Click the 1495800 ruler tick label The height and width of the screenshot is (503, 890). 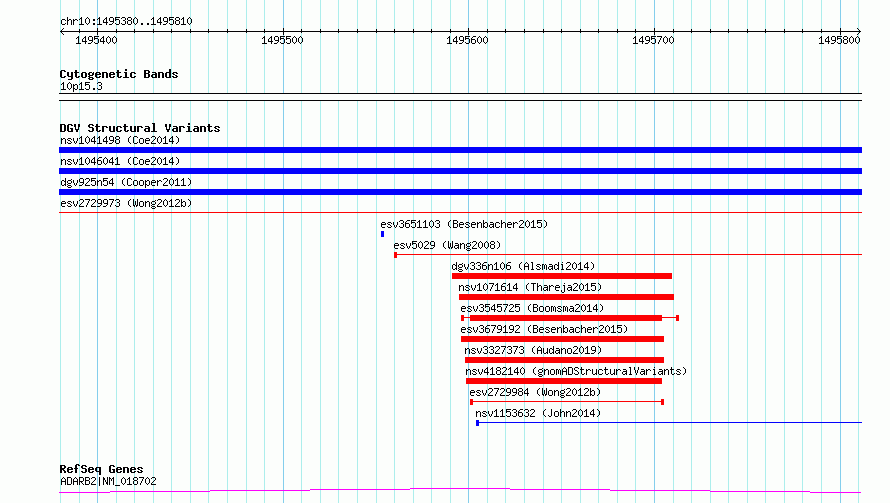(839, 40)
